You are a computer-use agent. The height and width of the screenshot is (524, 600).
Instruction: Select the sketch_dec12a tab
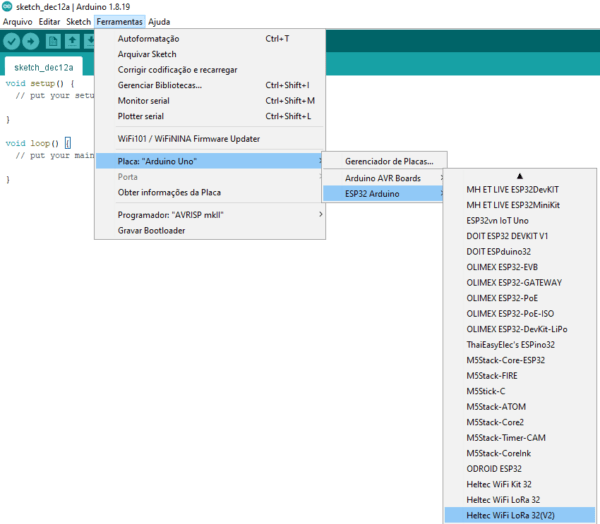44,67
